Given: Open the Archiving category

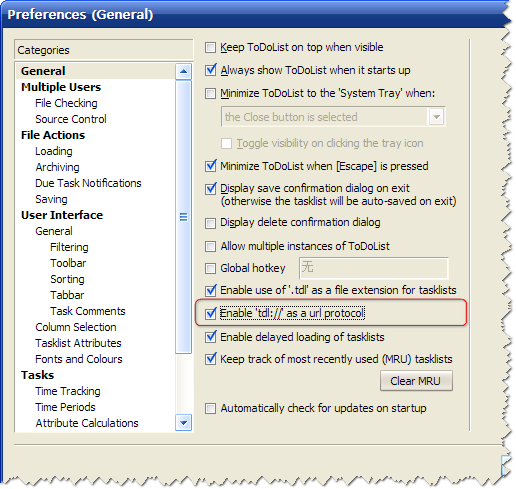Looking at the screenshot, I should [x=57, y=167].
